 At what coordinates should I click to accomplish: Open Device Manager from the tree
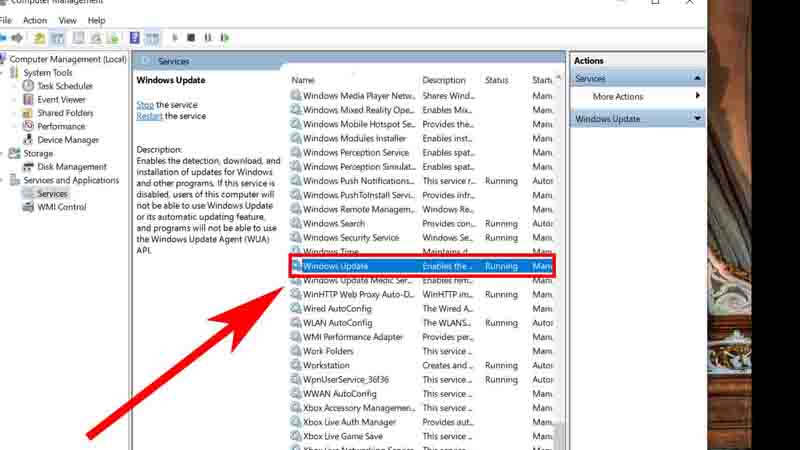click(68, 140)
